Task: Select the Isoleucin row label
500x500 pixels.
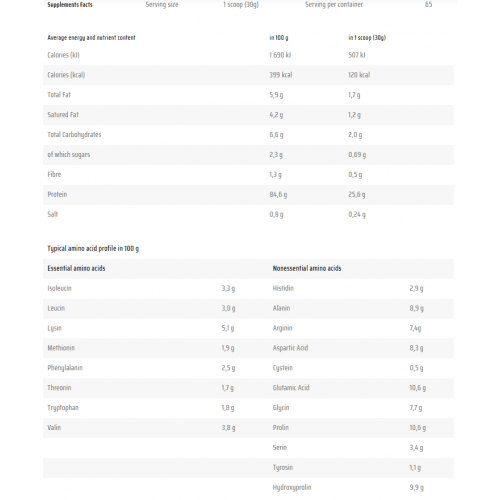Action: coord(59,288)
